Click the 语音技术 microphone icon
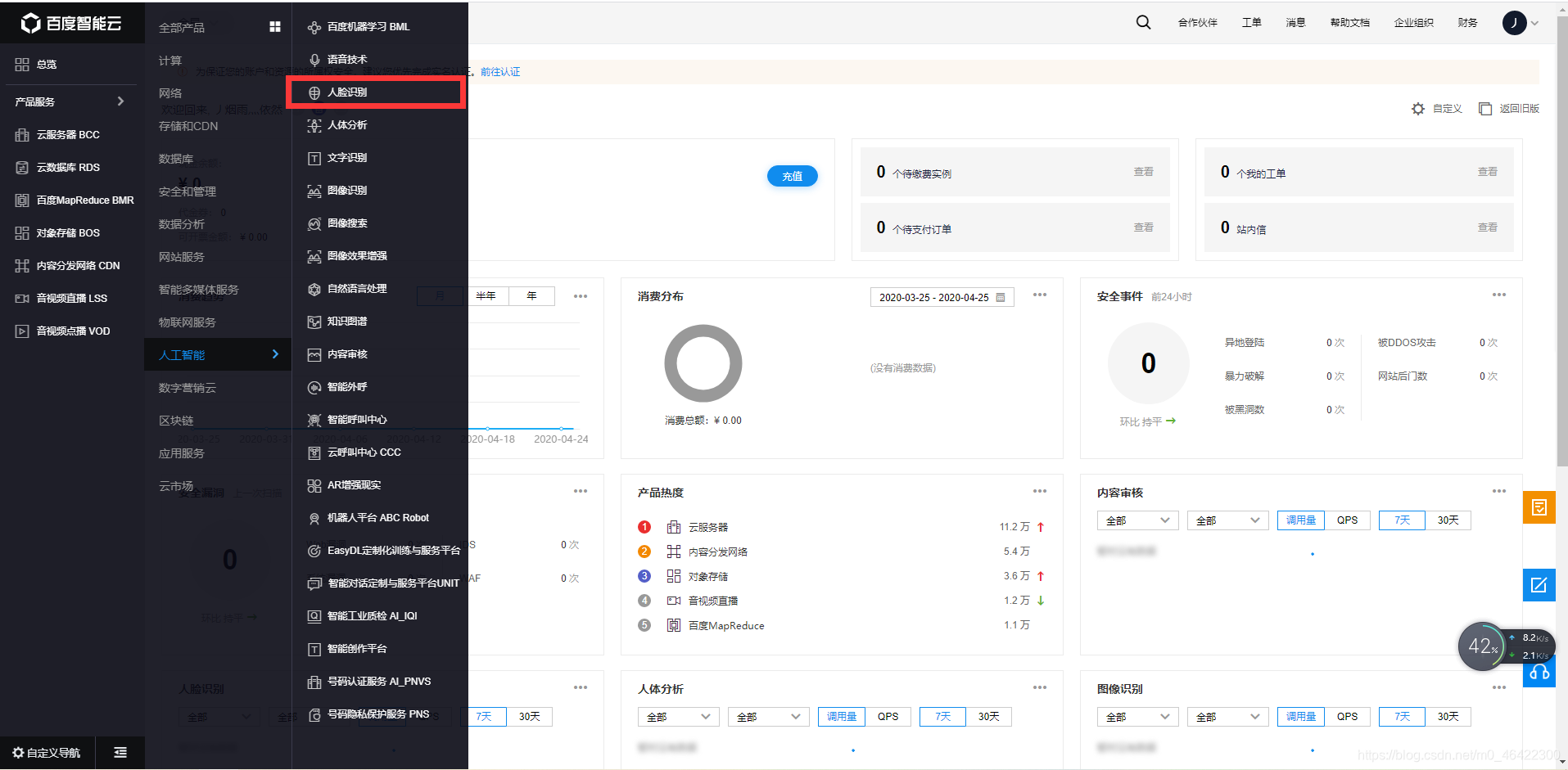The height and width of the screenshot is (770, 1568). tap(314, 60)
